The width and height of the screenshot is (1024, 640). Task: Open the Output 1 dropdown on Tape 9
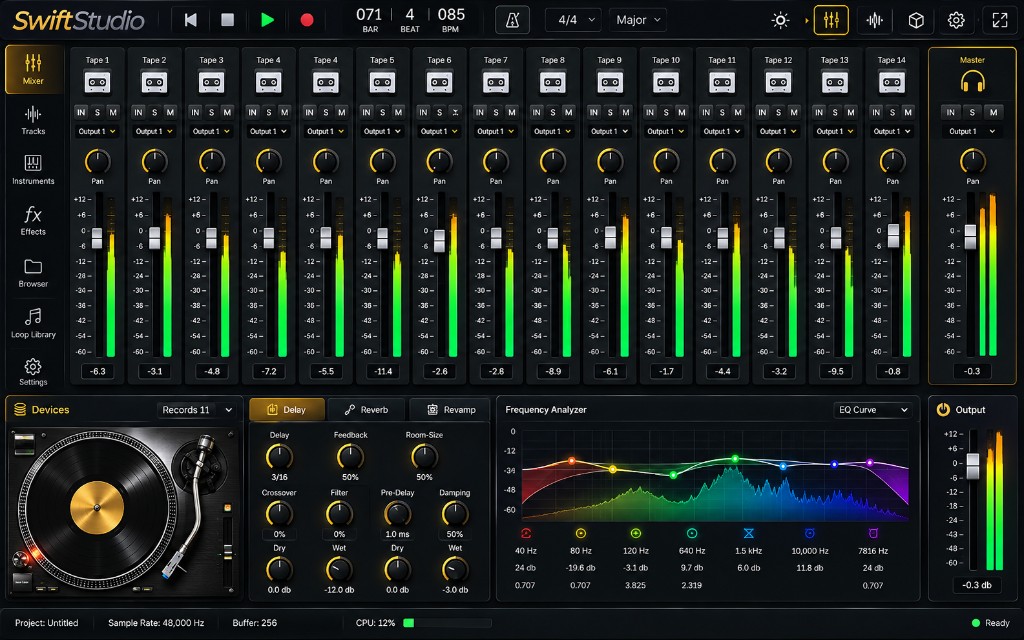coord(609,131)
